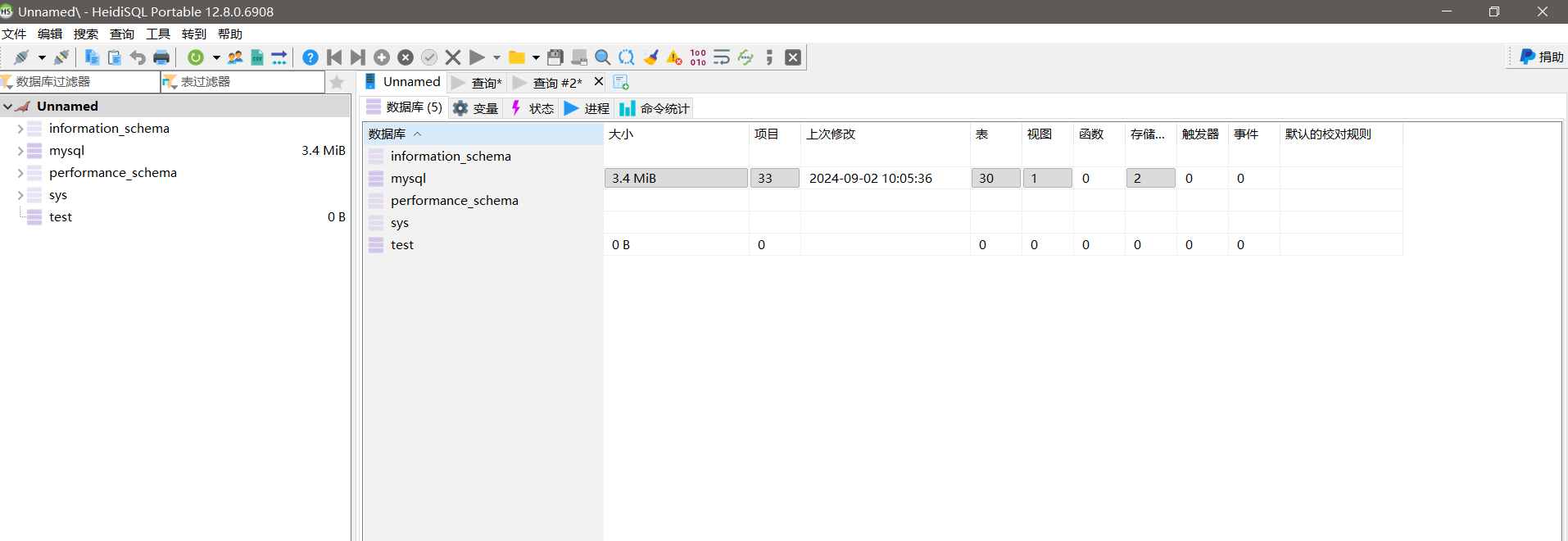Click the undo arrow icon
Image resolution: width=1568 pixels, height=541 pixels.
[x=138, y=57]
